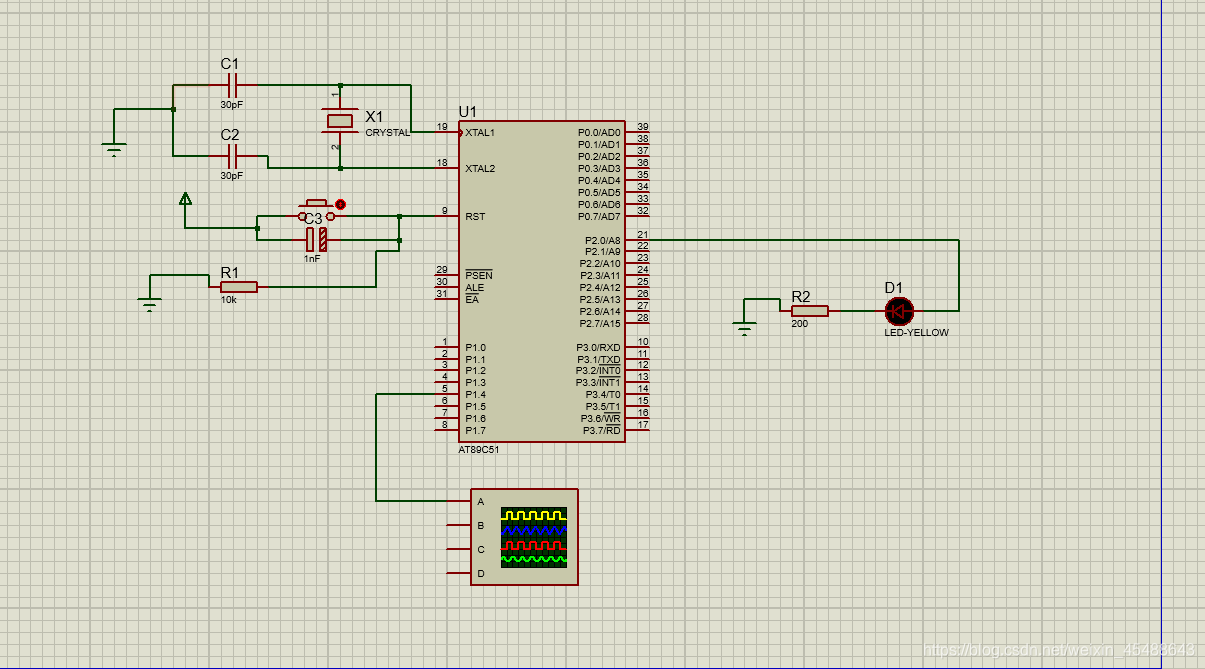Select the reset push button switch

pyautogui.click(x=317, y=211)
